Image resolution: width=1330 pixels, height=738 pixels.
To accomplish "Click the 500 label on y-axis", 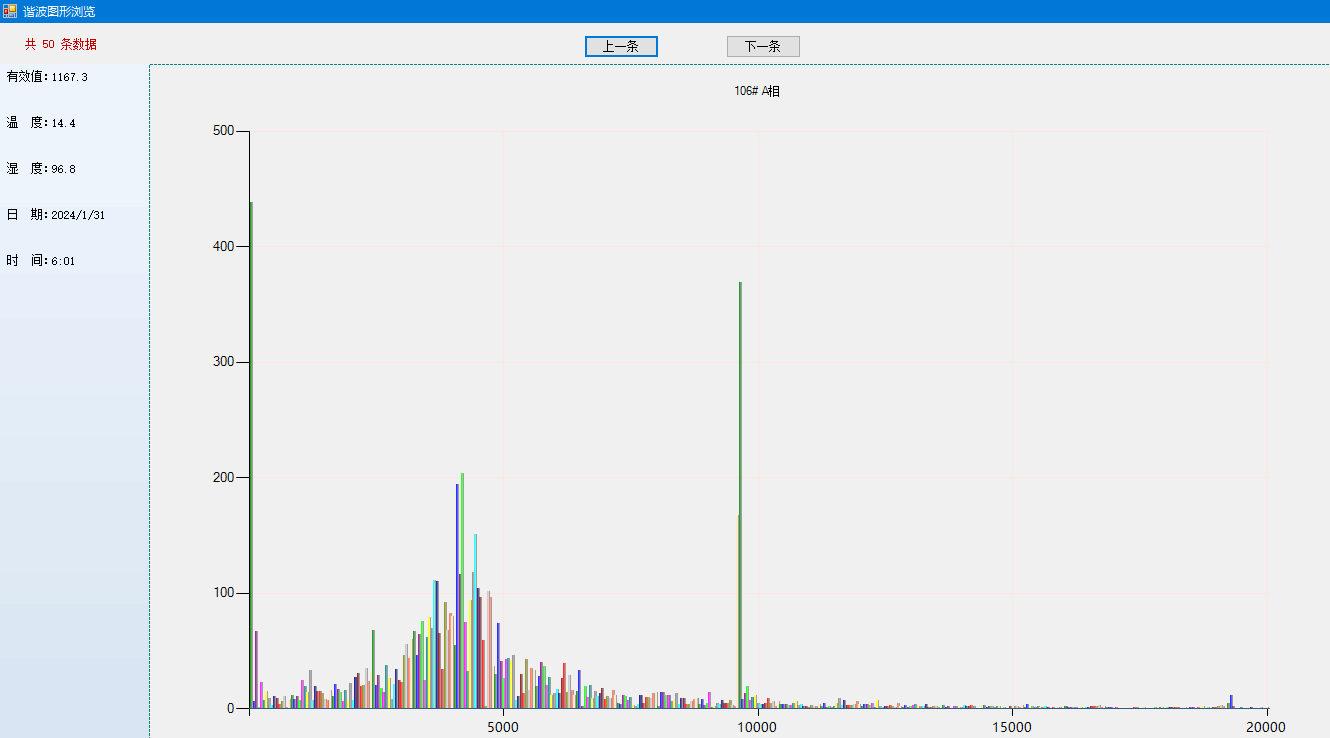I will click(223, 131).
